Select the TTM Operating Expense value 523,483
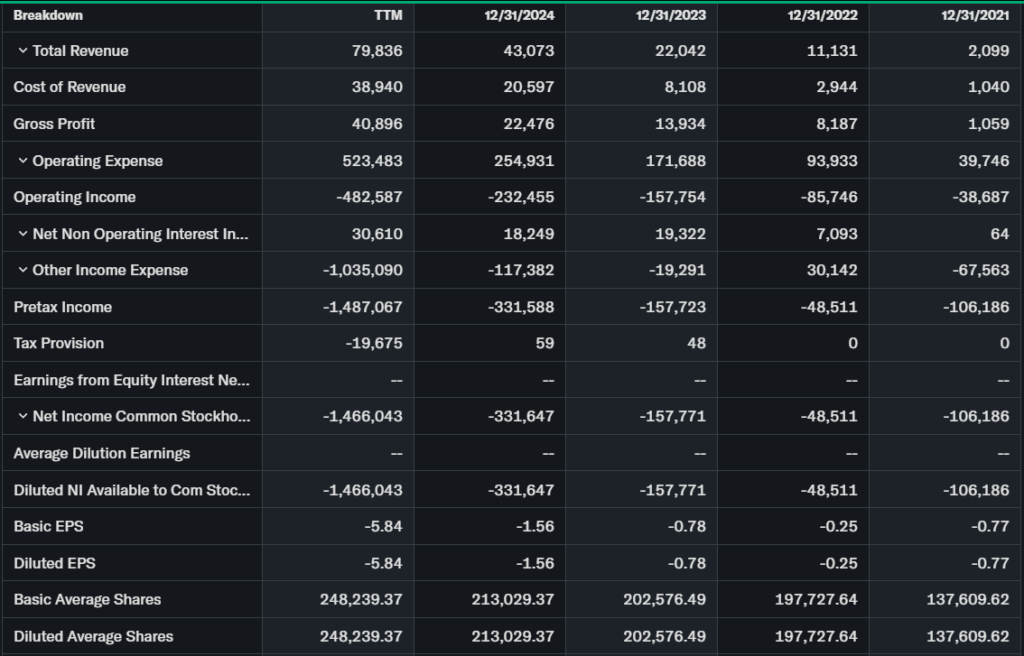 tap(372, 161)
